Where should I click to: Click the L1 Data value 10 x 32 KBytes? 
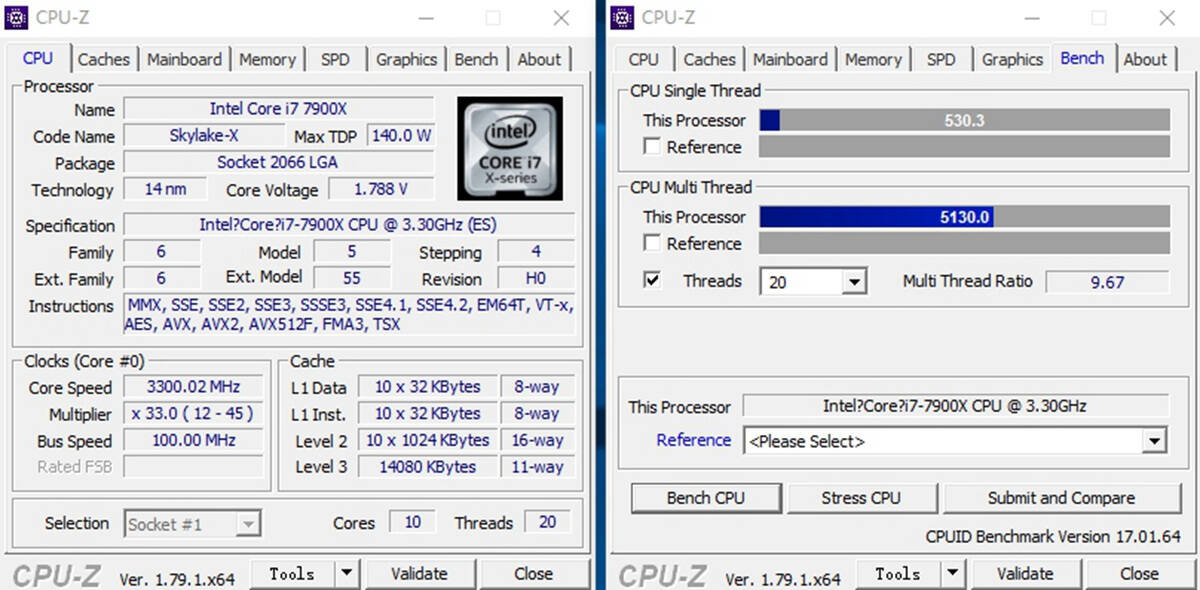(428, 387)
